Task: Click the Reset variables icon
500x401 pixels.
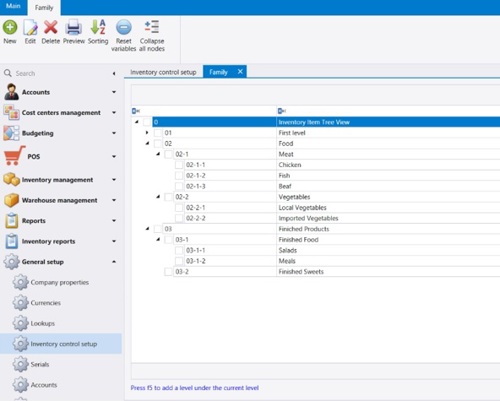Action: pos(124,27)
